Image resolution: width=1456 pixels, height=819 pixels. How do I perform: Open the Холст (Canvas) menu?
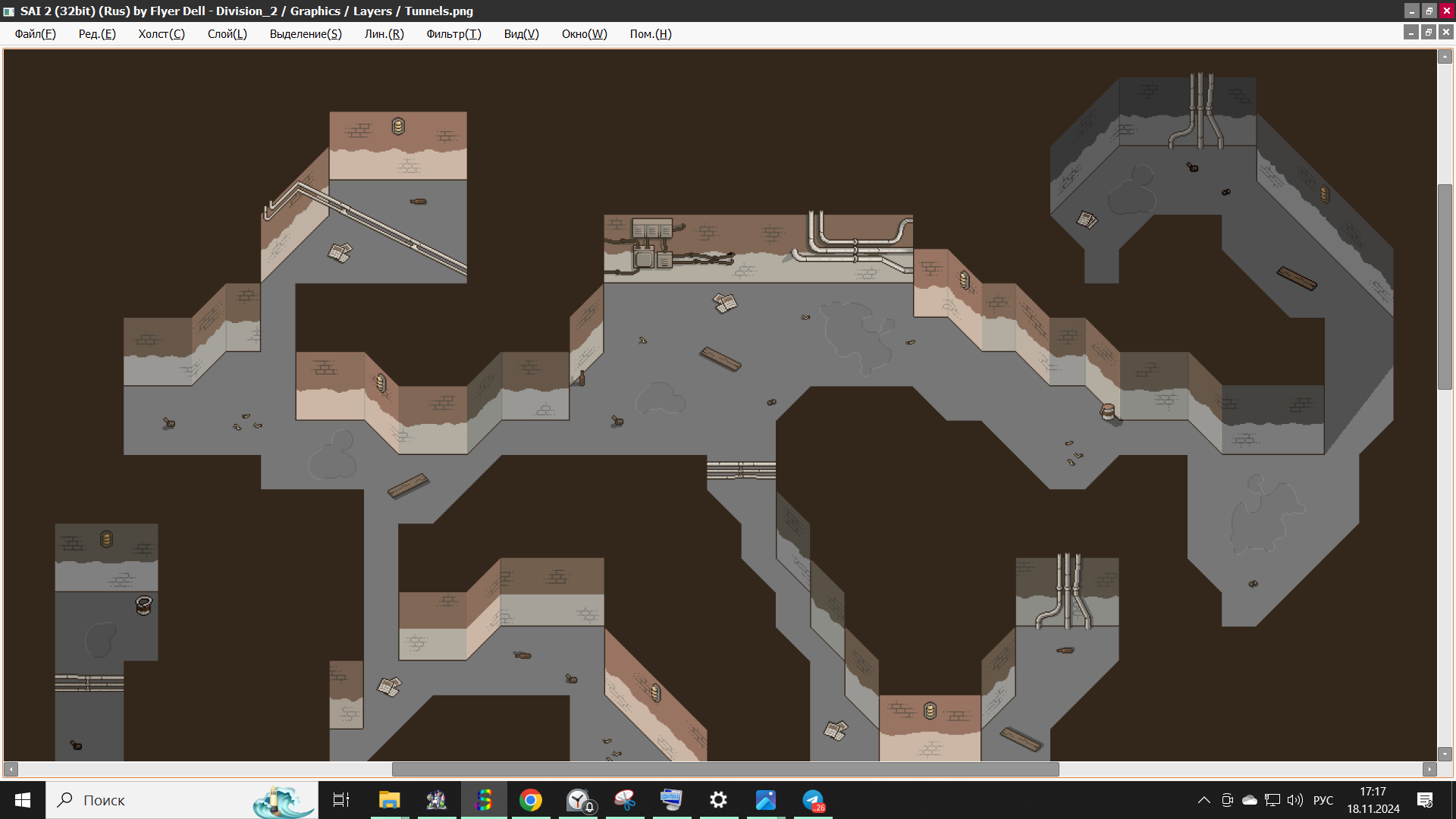[161, 34]
